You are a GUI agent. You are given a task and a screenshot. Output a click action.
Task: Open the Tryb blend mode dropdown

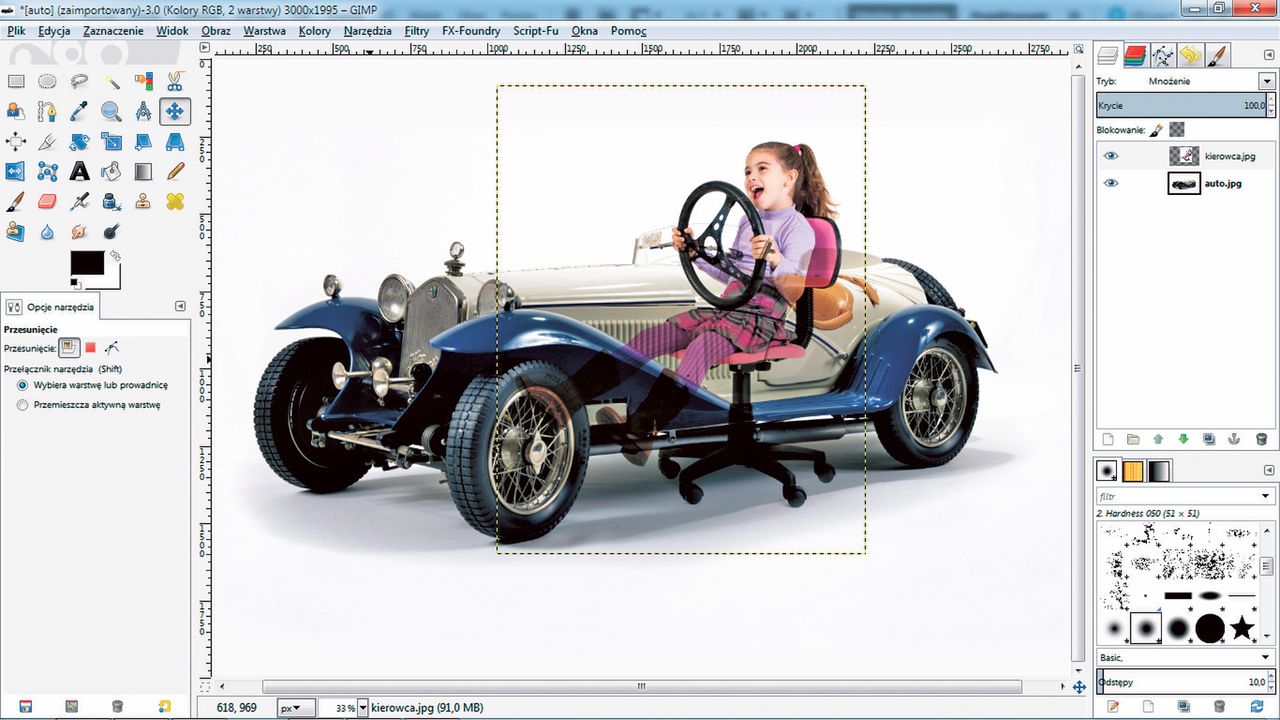point(1267,81)
